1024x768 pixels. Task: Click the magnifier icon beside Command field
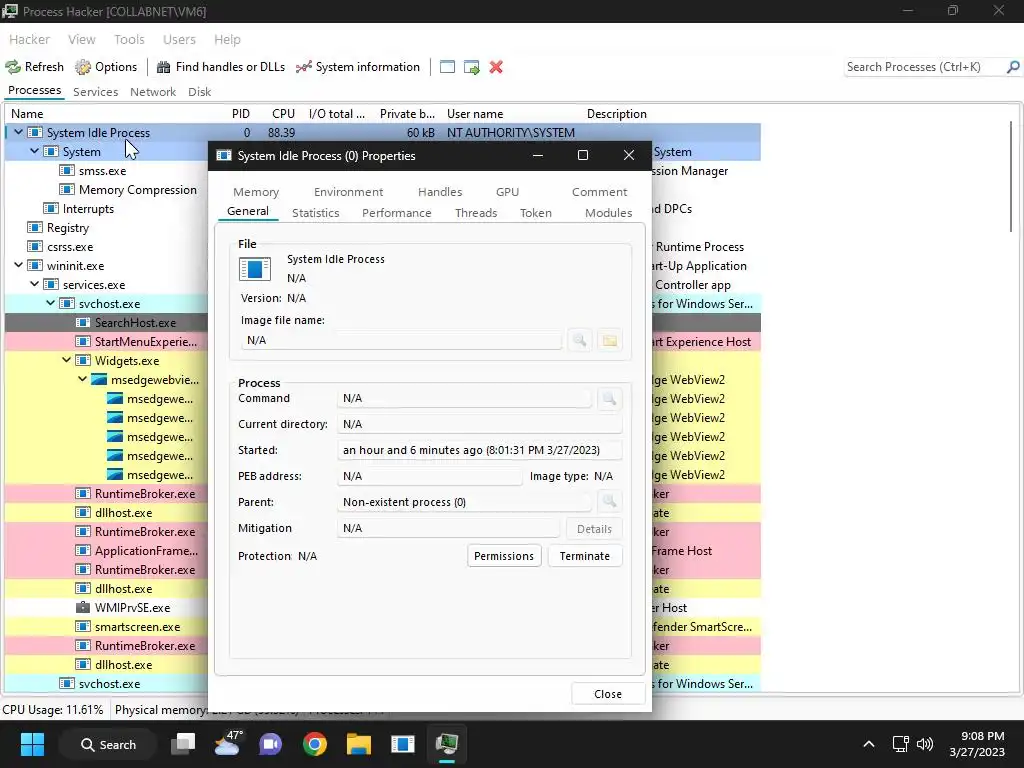click(x=609, y=398)
